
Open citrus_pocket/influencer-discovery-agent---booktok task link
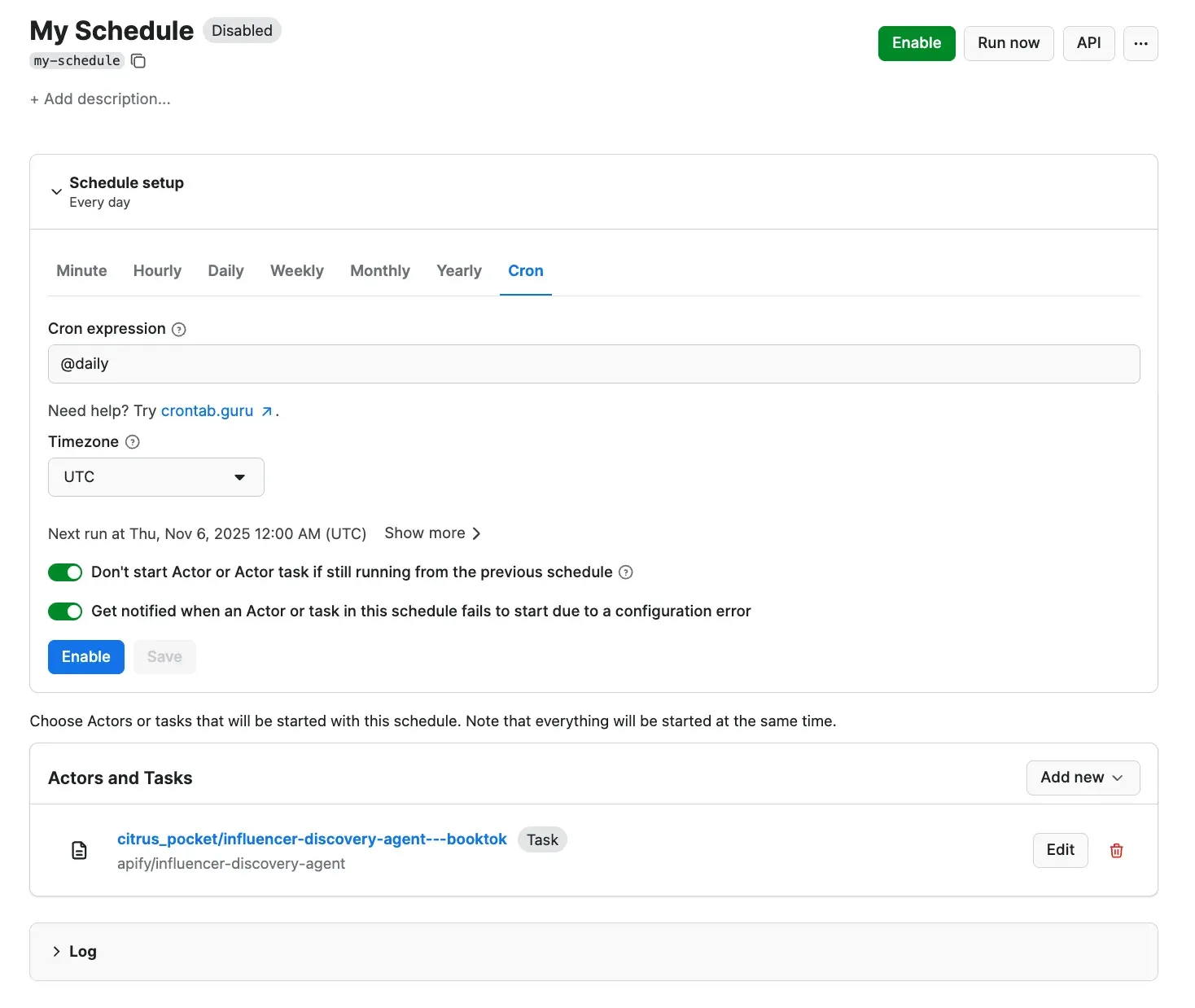312,839
